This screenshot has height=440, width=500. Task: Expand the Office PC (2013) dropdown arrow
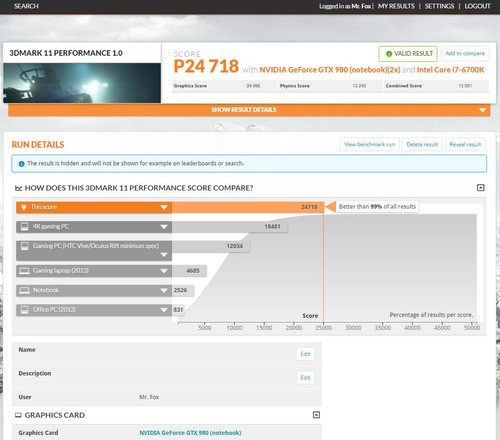pos(164,310)
